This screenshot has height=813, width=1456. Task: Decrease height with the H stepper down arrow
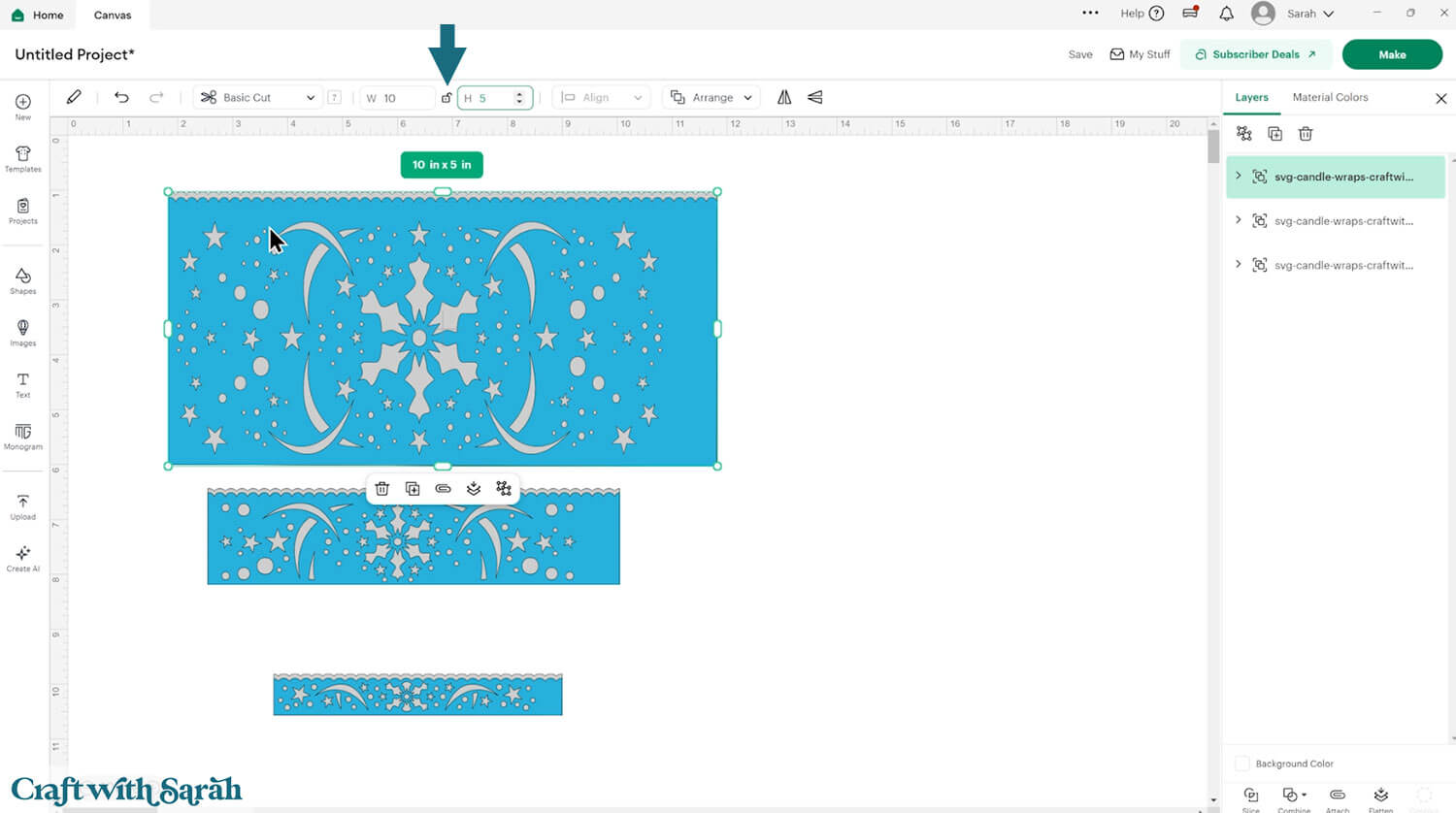point(519,102)
